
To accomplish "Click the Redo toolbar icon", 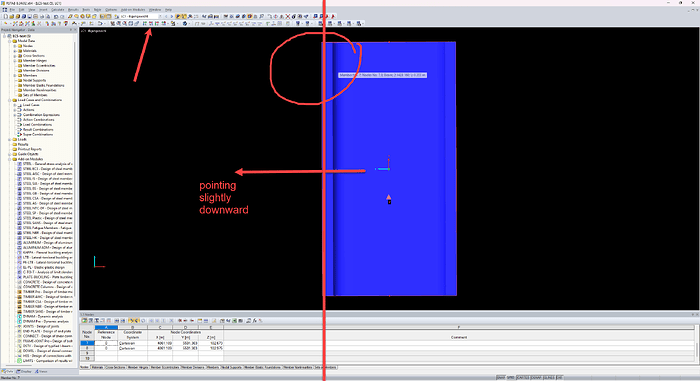I will tap(62, 17).
